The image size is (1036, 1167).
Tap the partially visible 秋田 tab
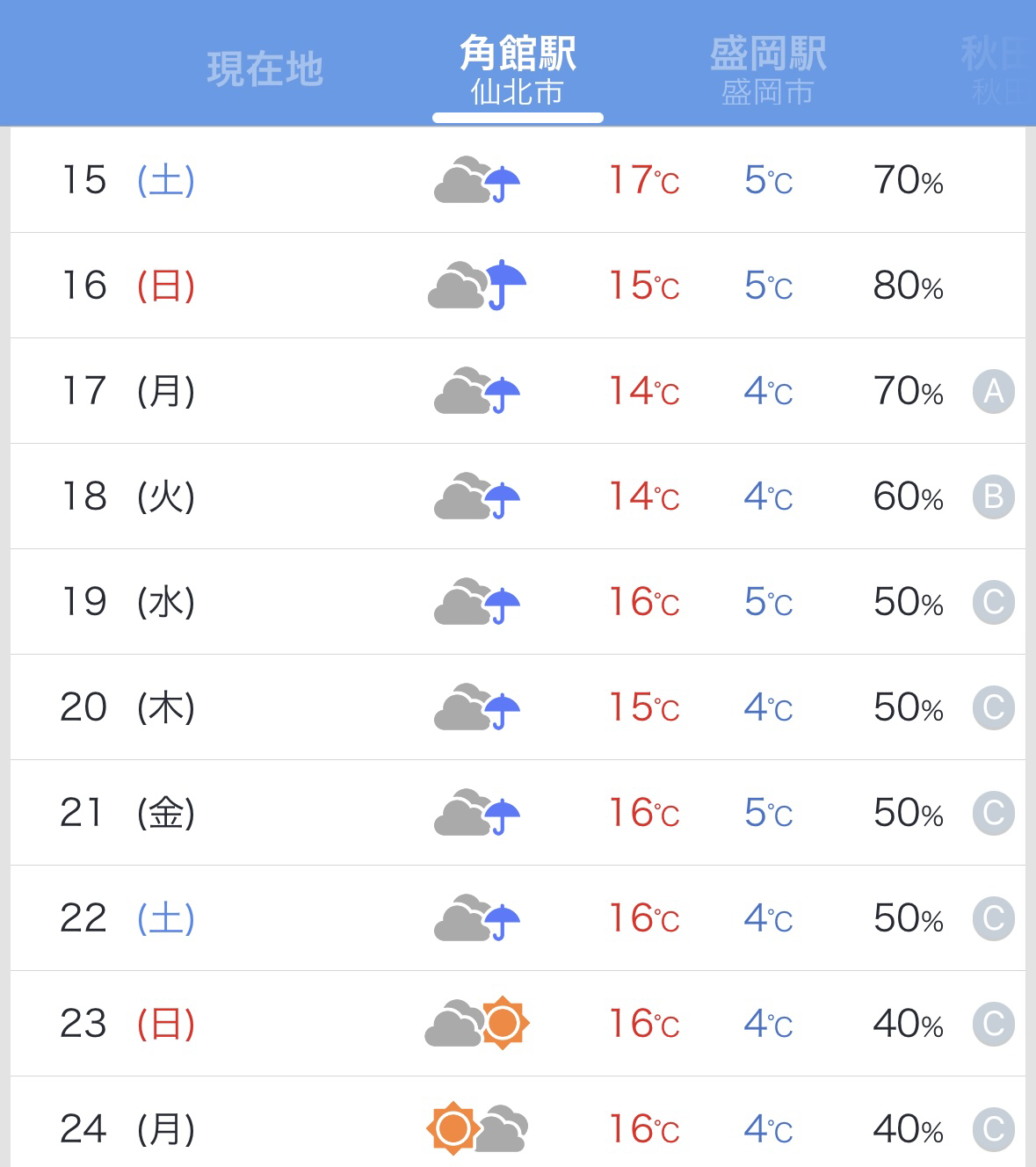(x=998, y=71)
